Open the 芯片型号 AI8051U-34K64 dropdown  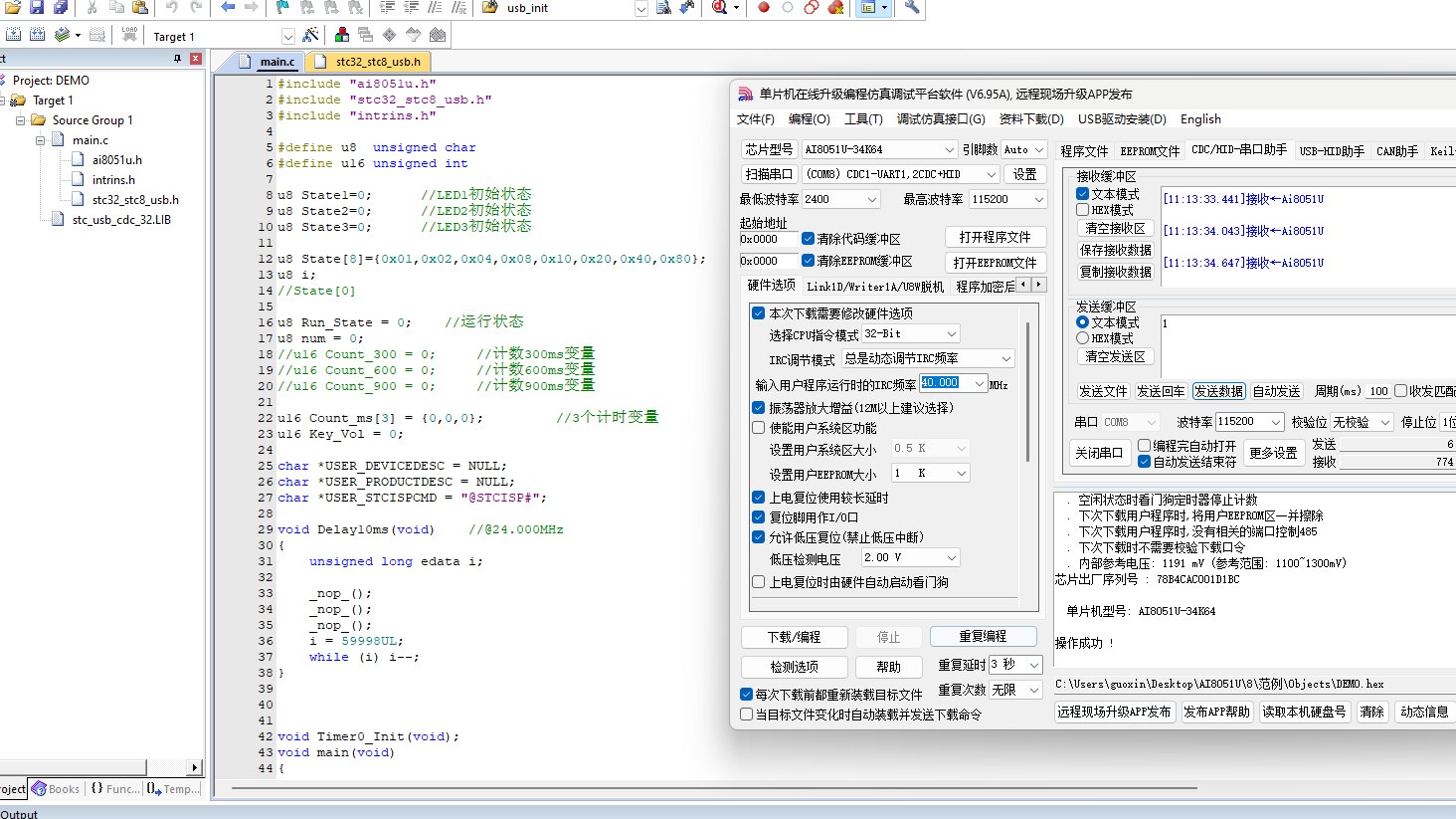coord(880,149)
